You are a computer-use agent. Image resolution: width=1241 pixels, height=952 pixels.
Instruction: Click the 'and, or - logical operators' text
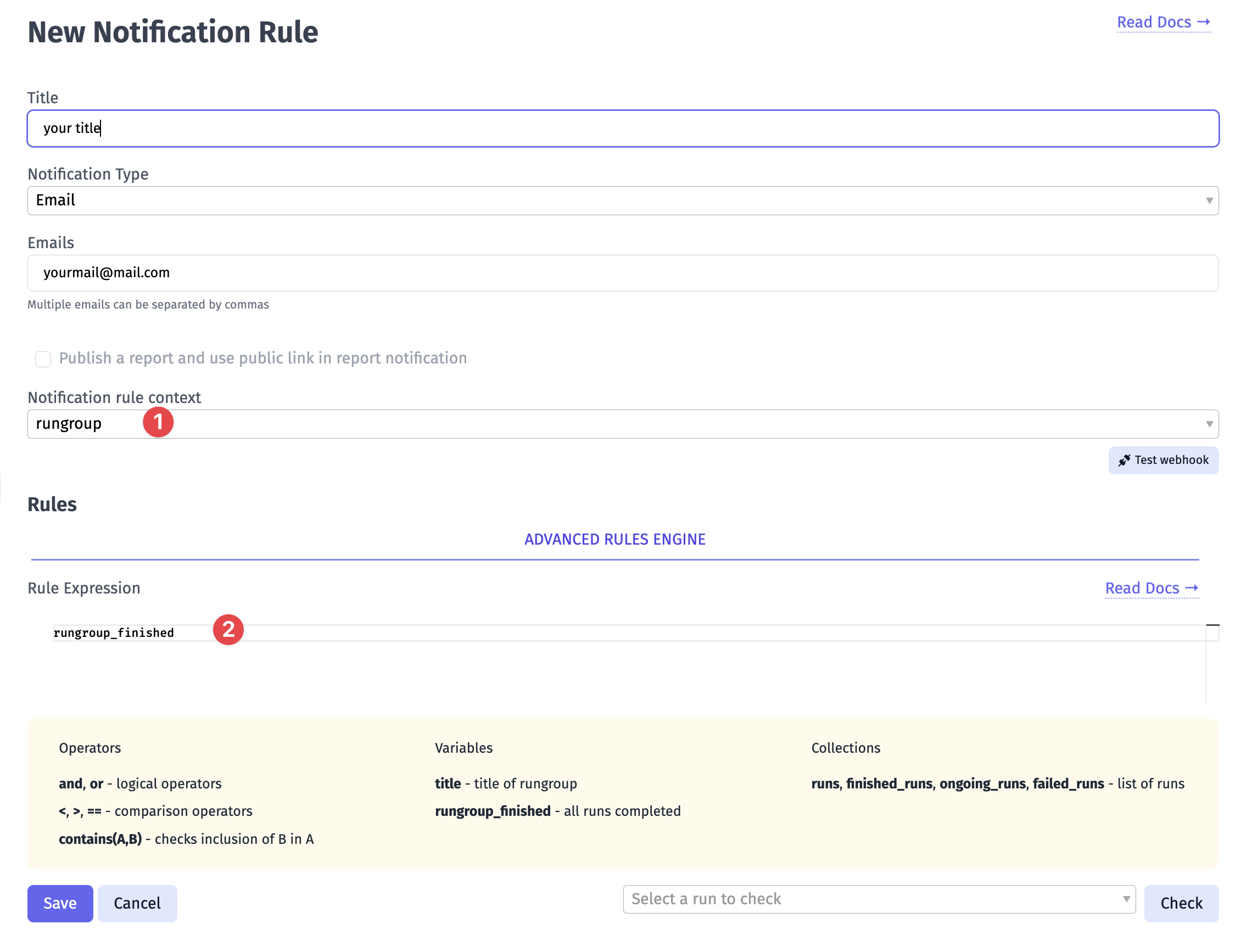(140, 783)
